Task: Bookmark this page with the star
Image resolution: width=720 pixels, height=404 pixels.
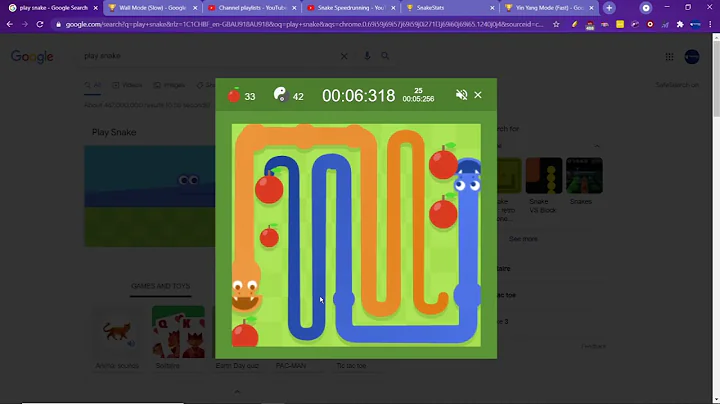Action: pyautogui.click(x=556, y=24)
